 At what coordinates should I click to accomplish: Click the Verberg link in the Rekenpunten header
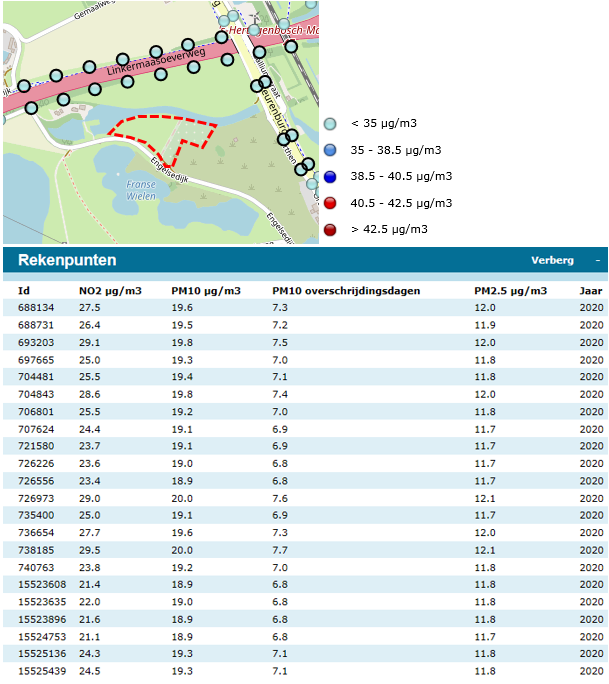point(552,260)
